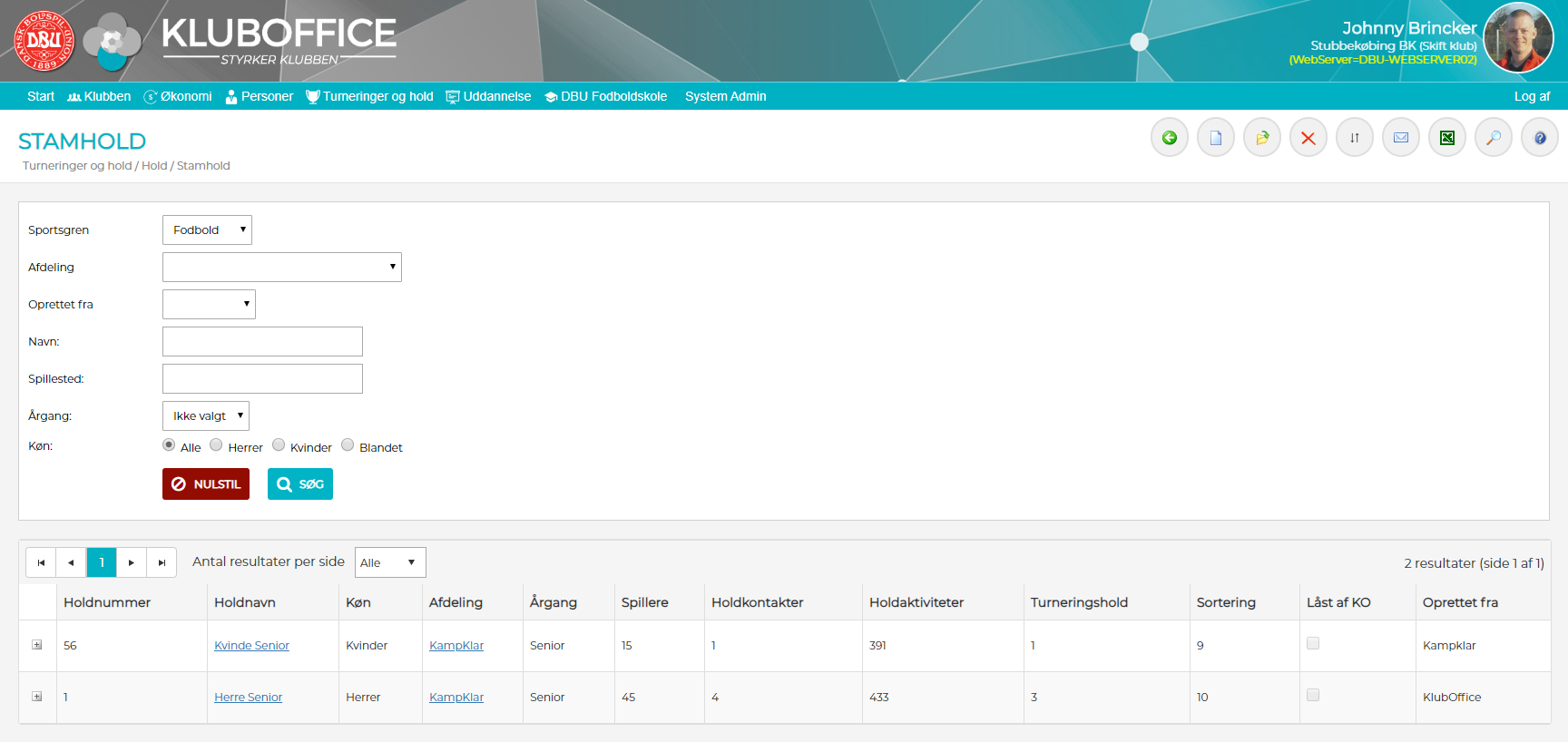Screen dimensions: 1568x742
Task: Open the Økonomi menu
Action: tap(178, 96)
